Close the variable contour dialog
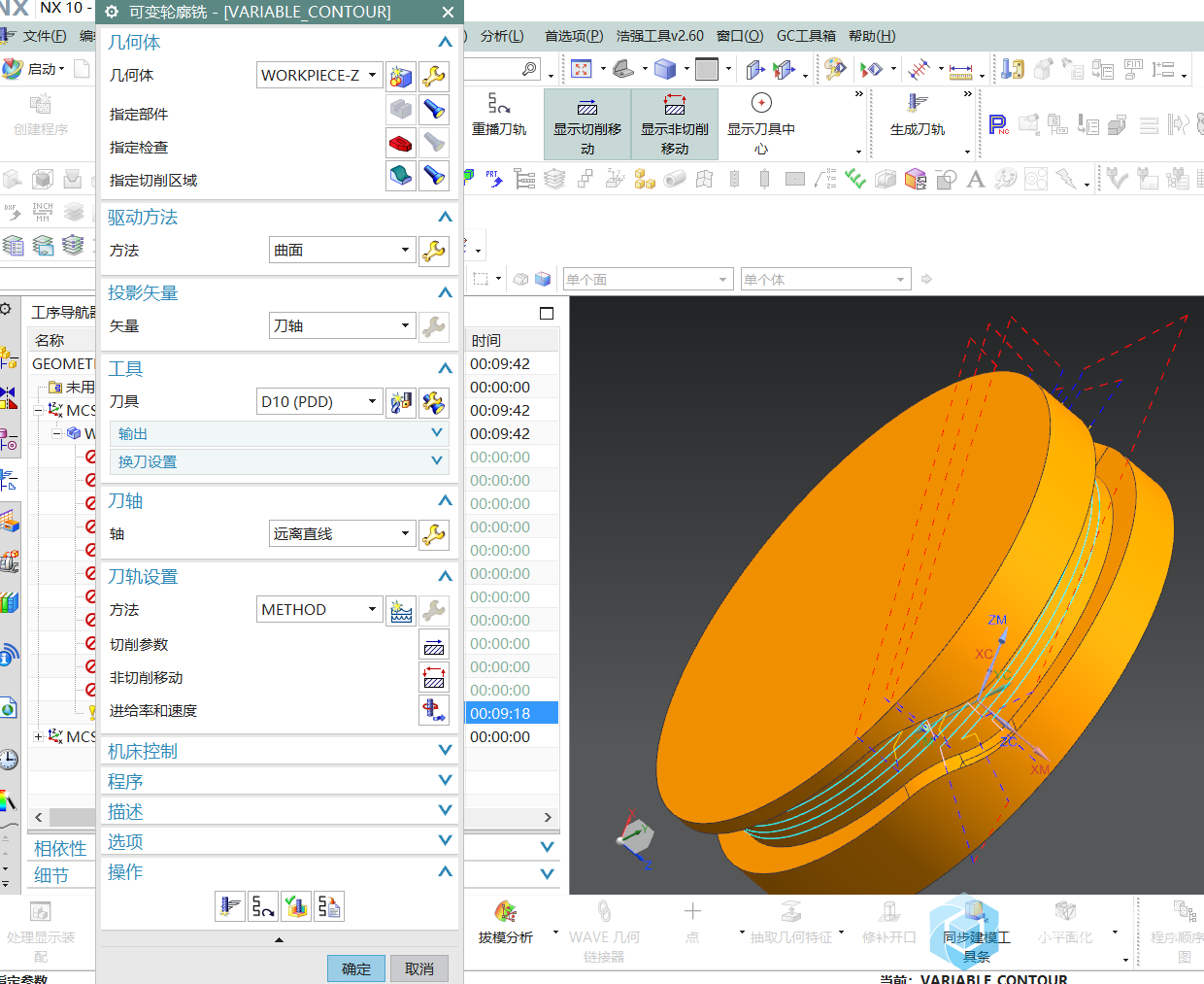This screenshot has height=984, width=1204. (x=448, y=12)
